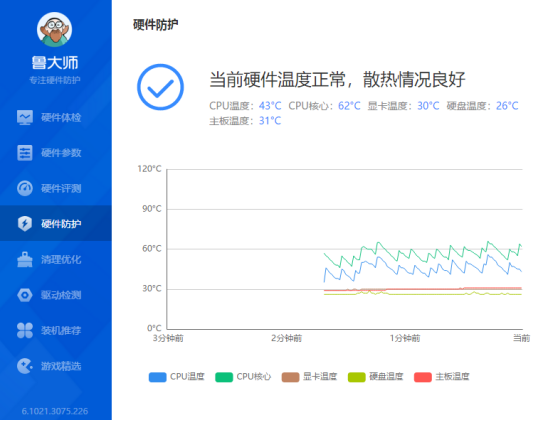Go to 清理优化 menu label

[x=61, y=259]
